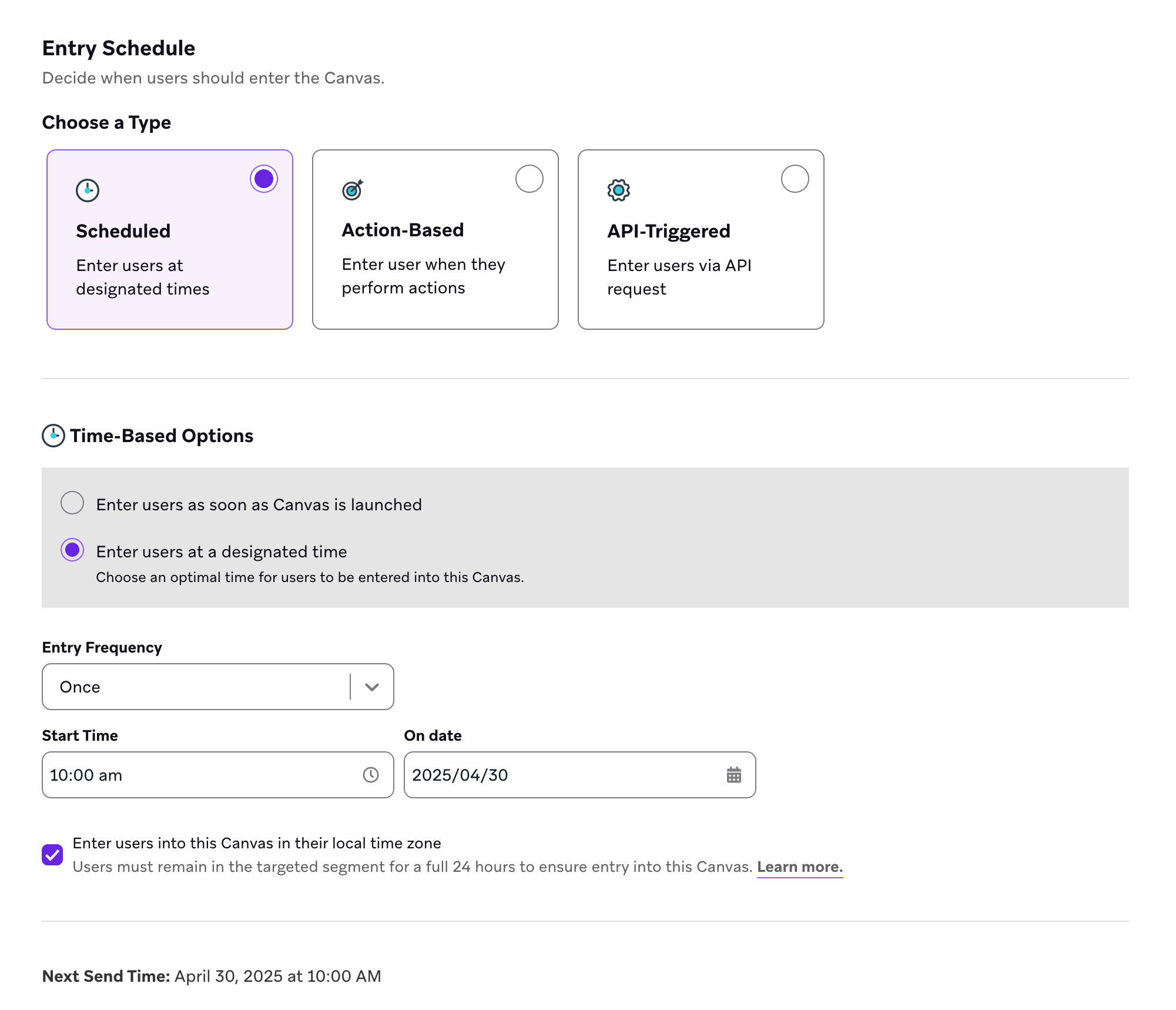Image resolution: width=1176 pixels, height=1010 pixels.
Task: Choose enter users at a designated time
Action: 72,550
